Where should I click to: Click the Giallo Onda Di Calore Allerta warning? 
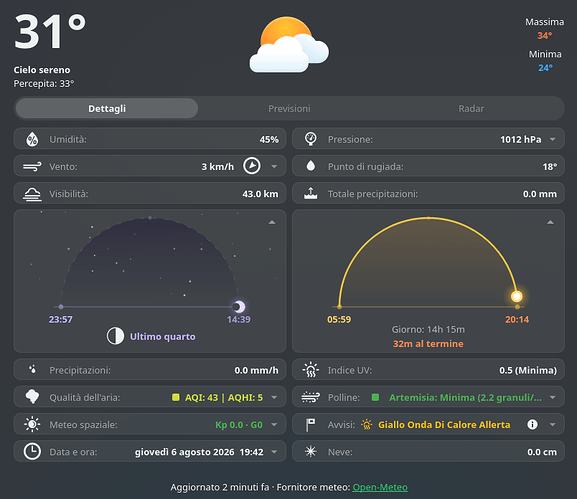[x=444, y=425]
